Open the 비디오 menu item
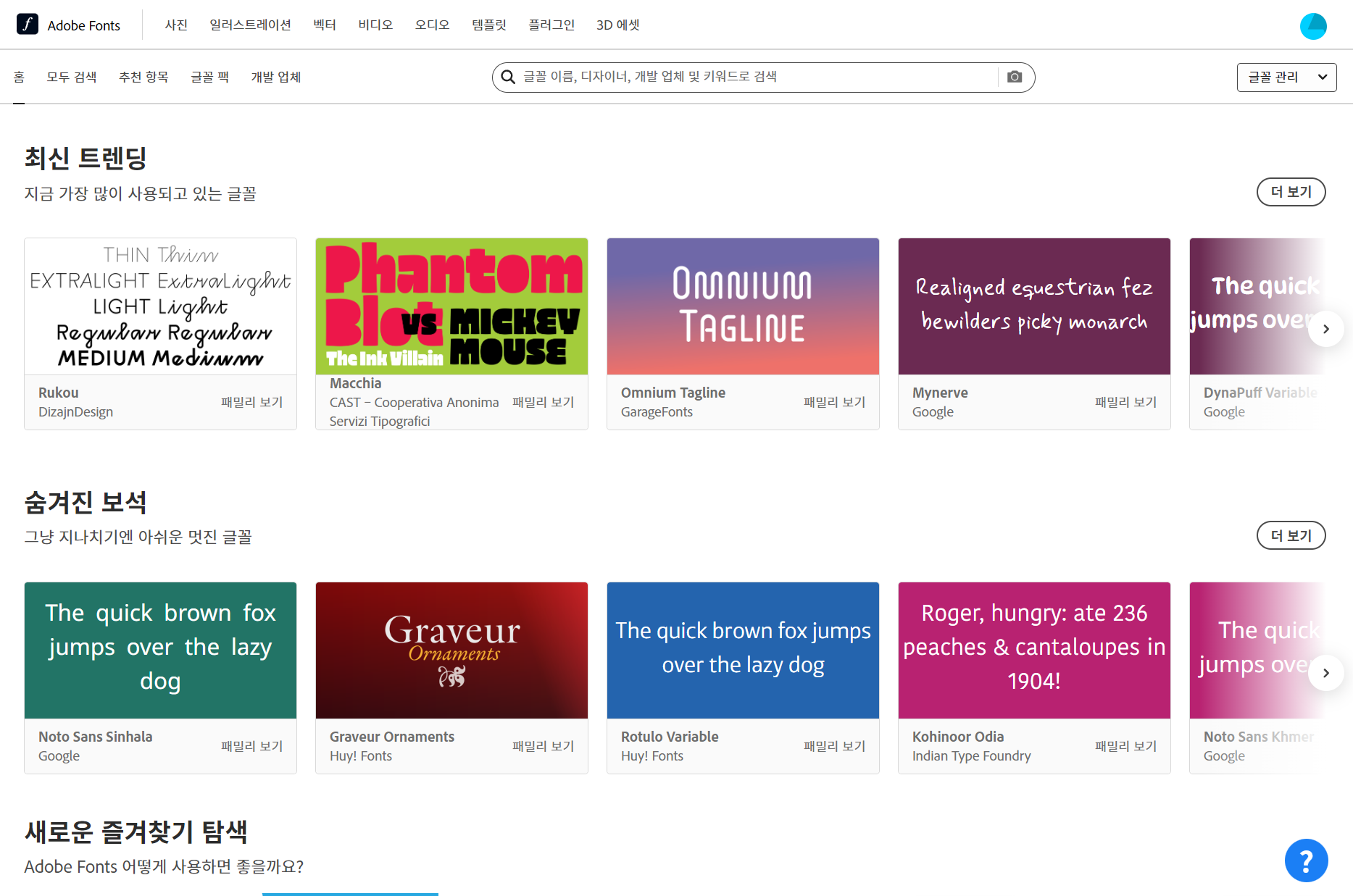The width and height of the screenshot is (1353, 896). [x=375, y=25]
